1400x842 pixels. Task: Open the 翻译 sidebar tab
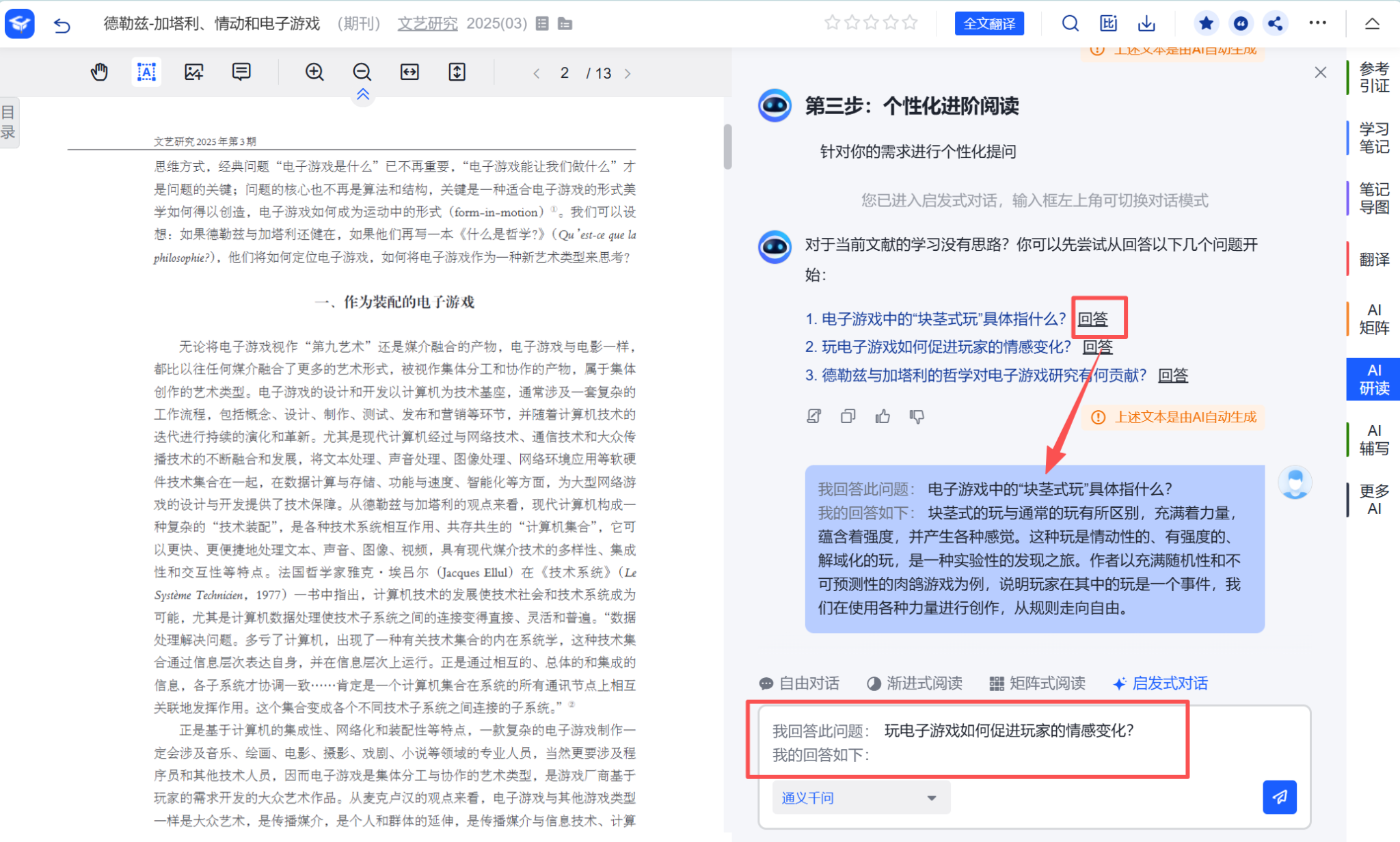[1374, 259]
